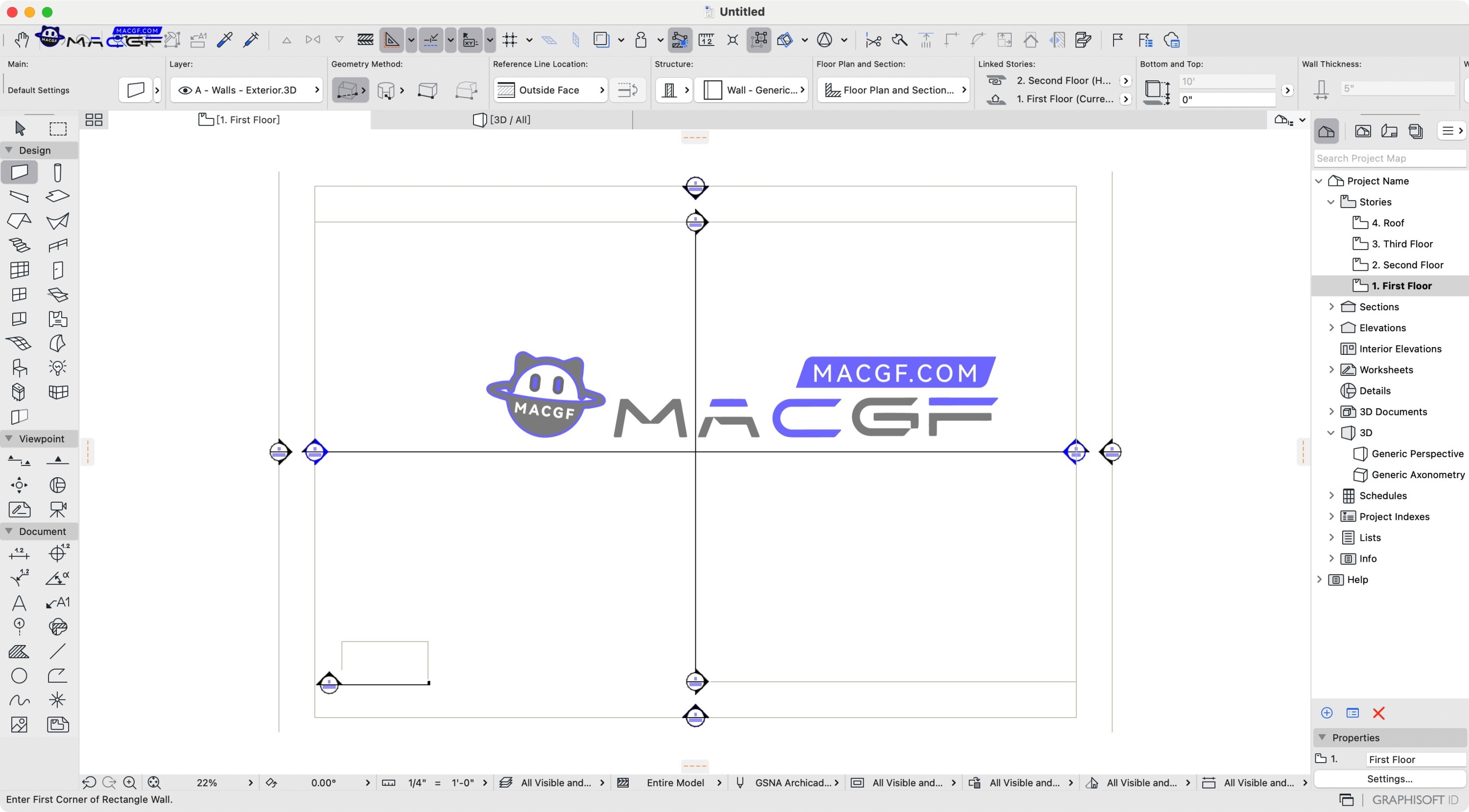
Task: Collapse the Design toolbox group
Action: [x=9, y=150]
